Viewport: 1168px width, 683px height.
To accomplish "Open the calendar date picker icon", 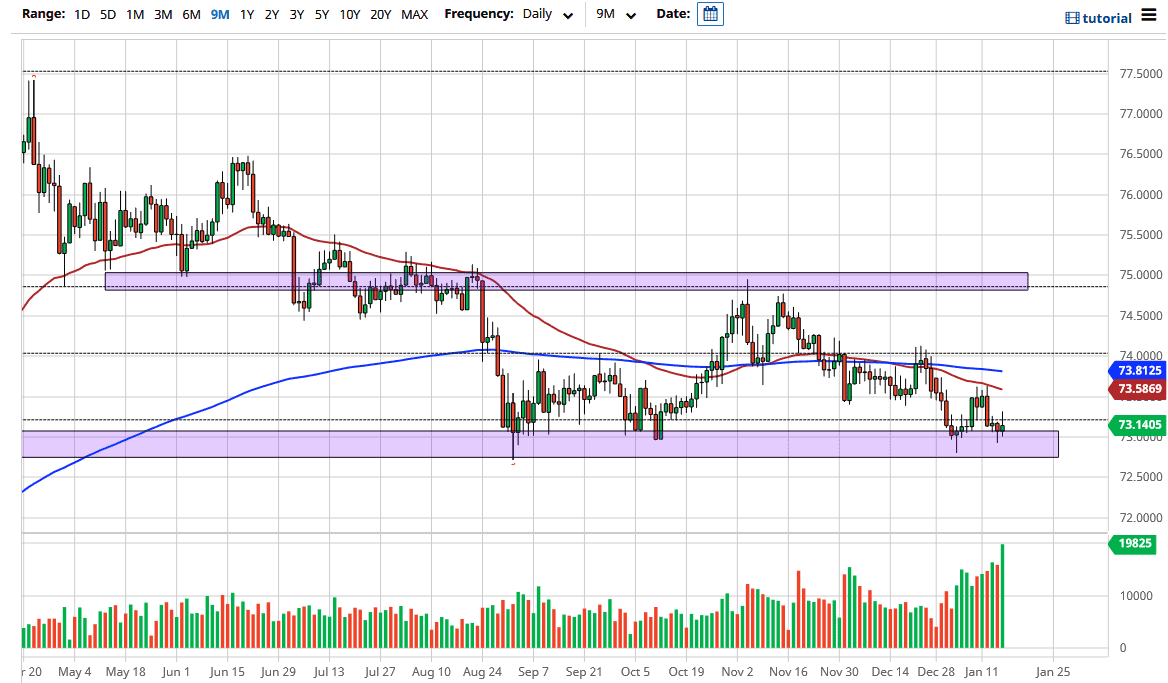I will point(709,16).
